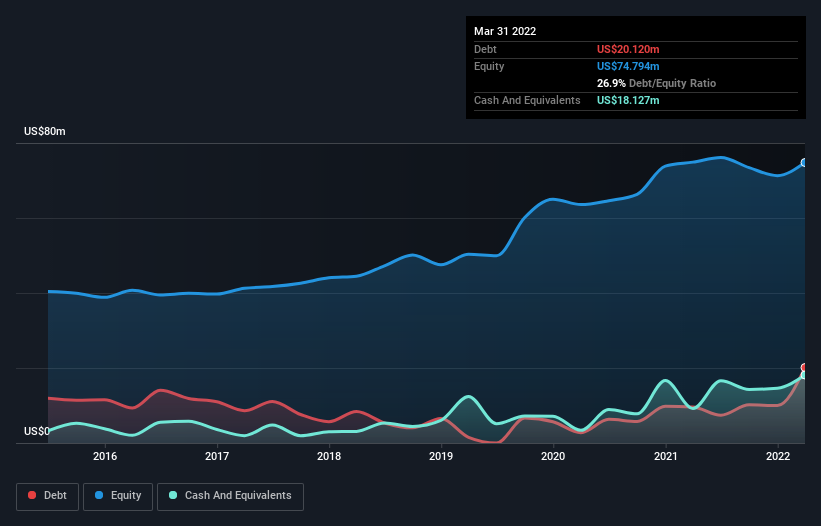Click the Equity label in tooltip
821x526 pixels.
pos(489,66)
